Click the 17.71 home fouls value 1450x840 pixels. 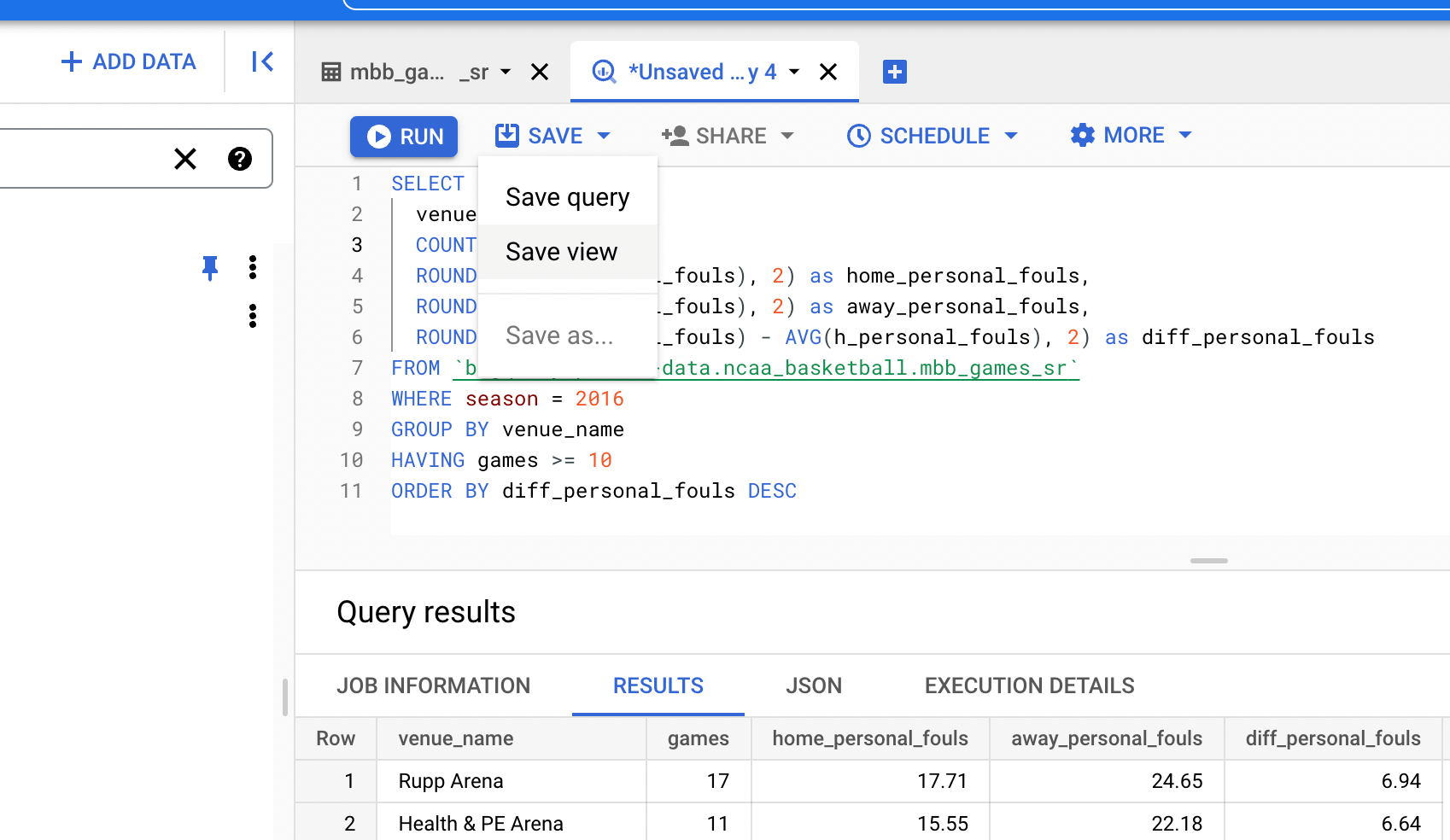942,781
